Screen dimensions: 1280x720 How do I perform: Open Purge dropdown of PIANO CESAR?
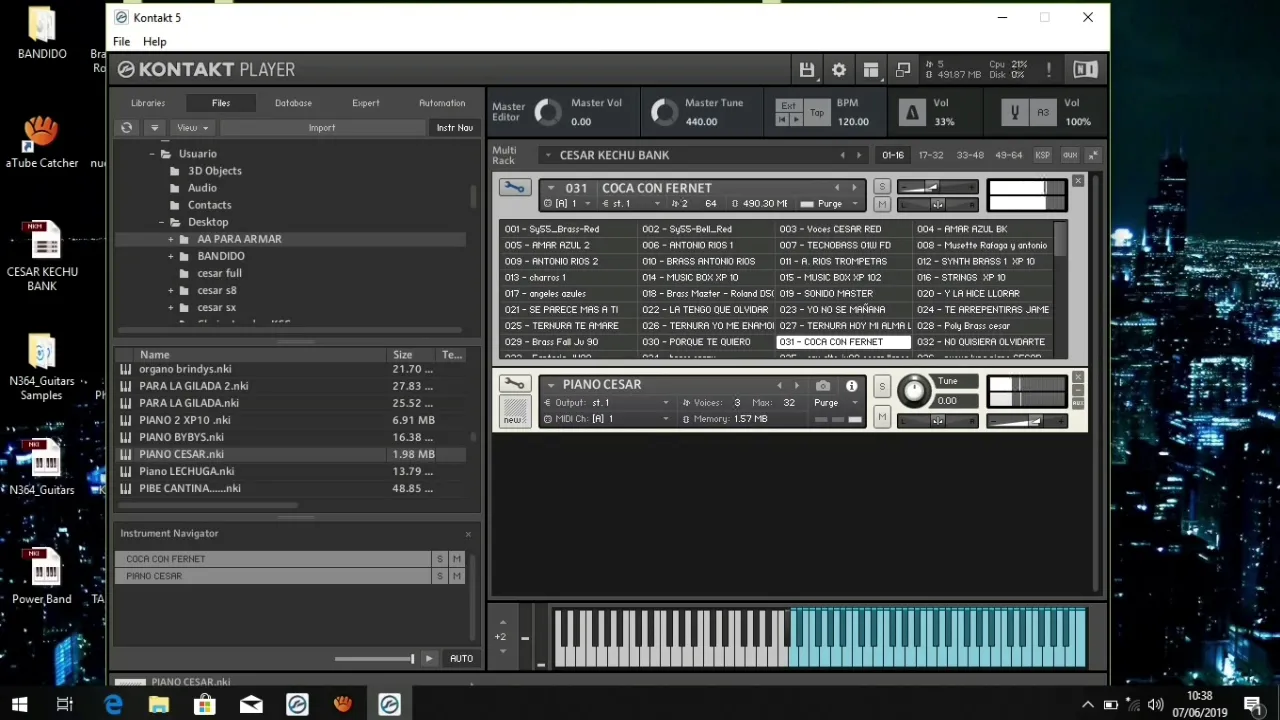[x=836, y=403]
